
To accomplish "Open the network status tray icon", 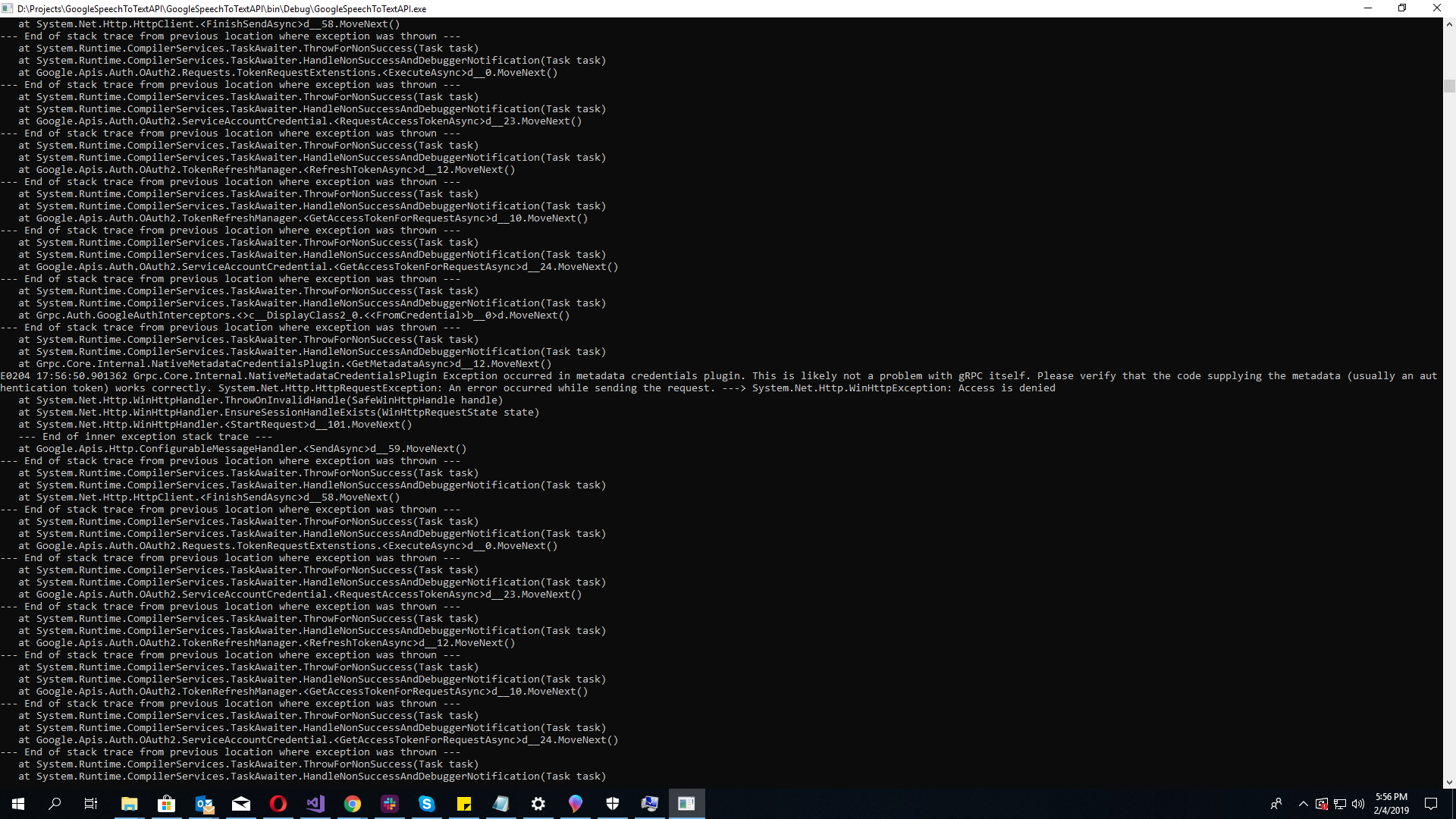I will [1340, 804].
